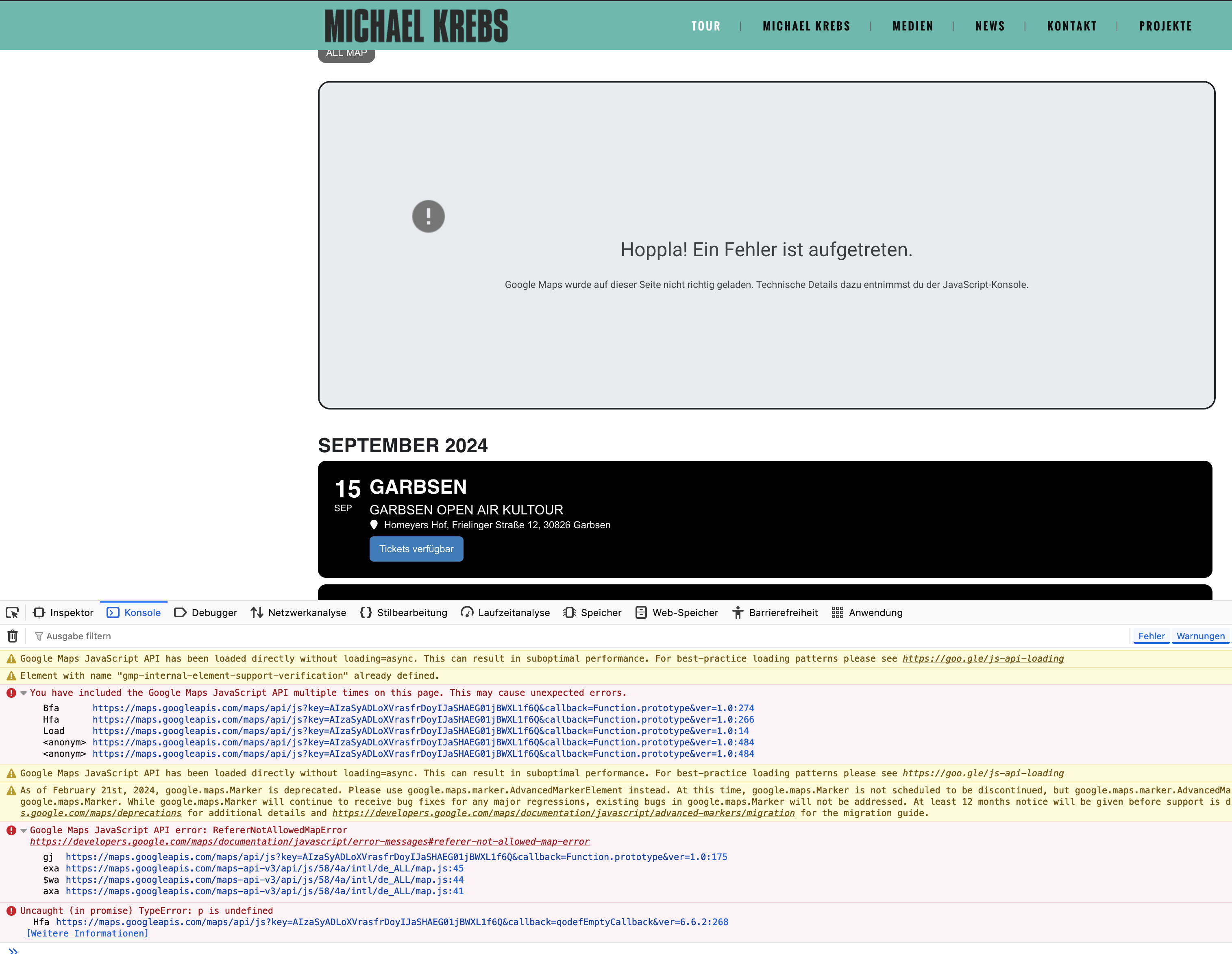Screen dimensions: 1232x954
Task: Open gj stack frame source link
Action: point(396,858)
